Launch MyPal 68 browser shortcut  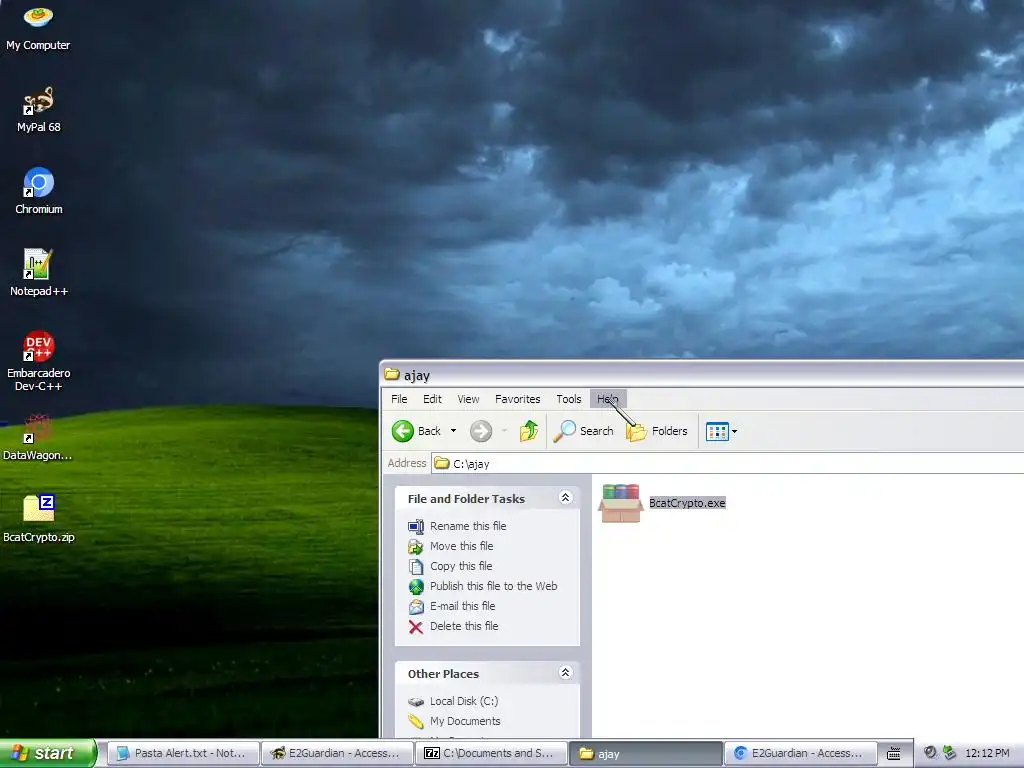pyautogui.click(x=39, y=110)
